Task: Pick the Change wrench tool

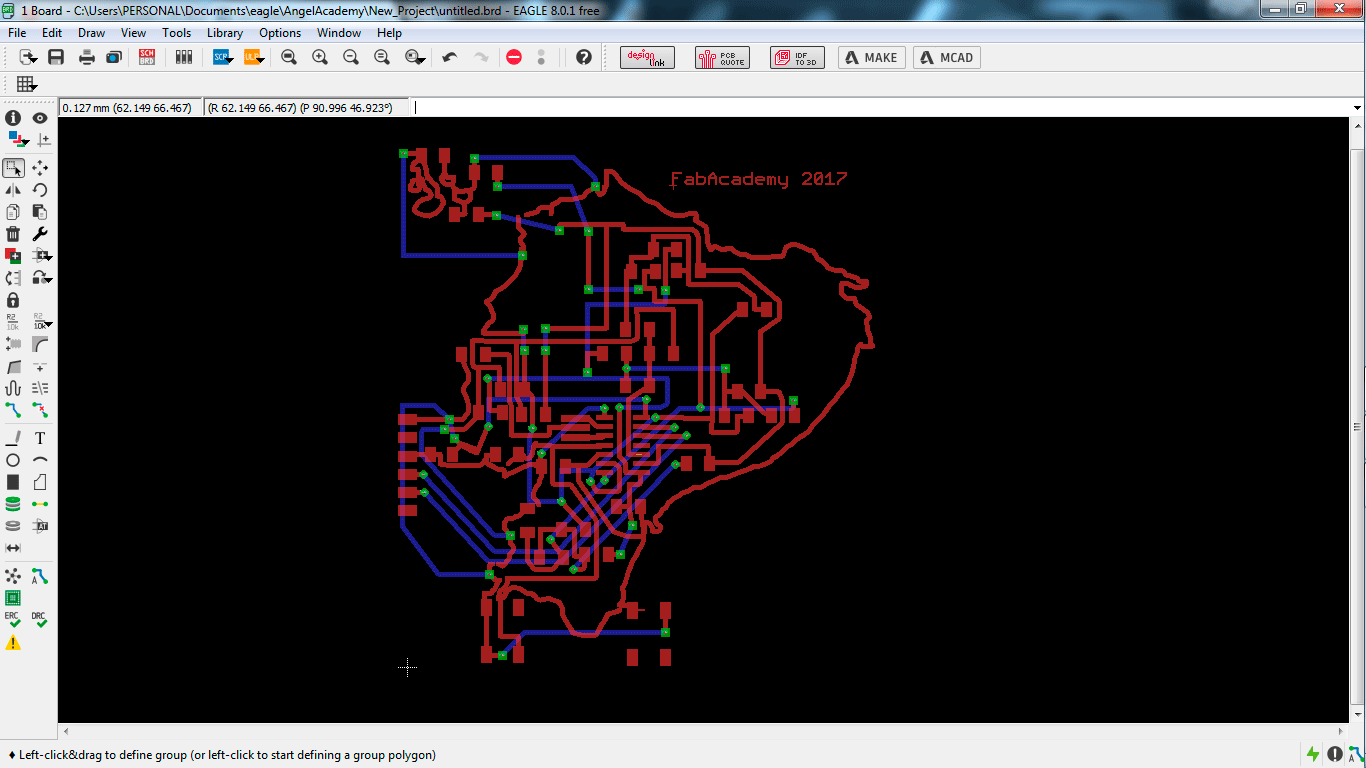Action: click(40, 234)
